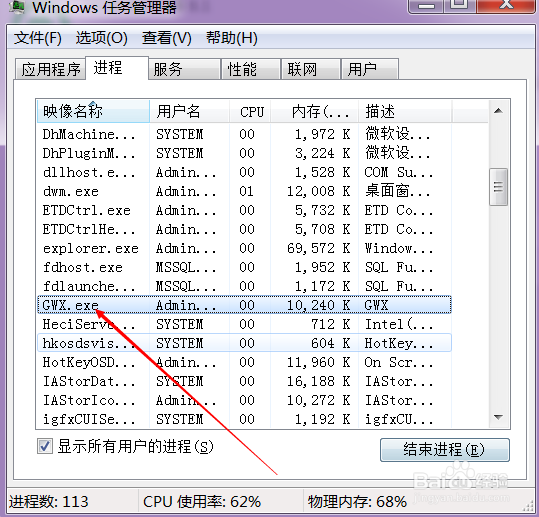Viewport: 539px width, 517px height.
Task: Click the CPU 使用率: 62% status entry
Action: click(x=202, y=502)
